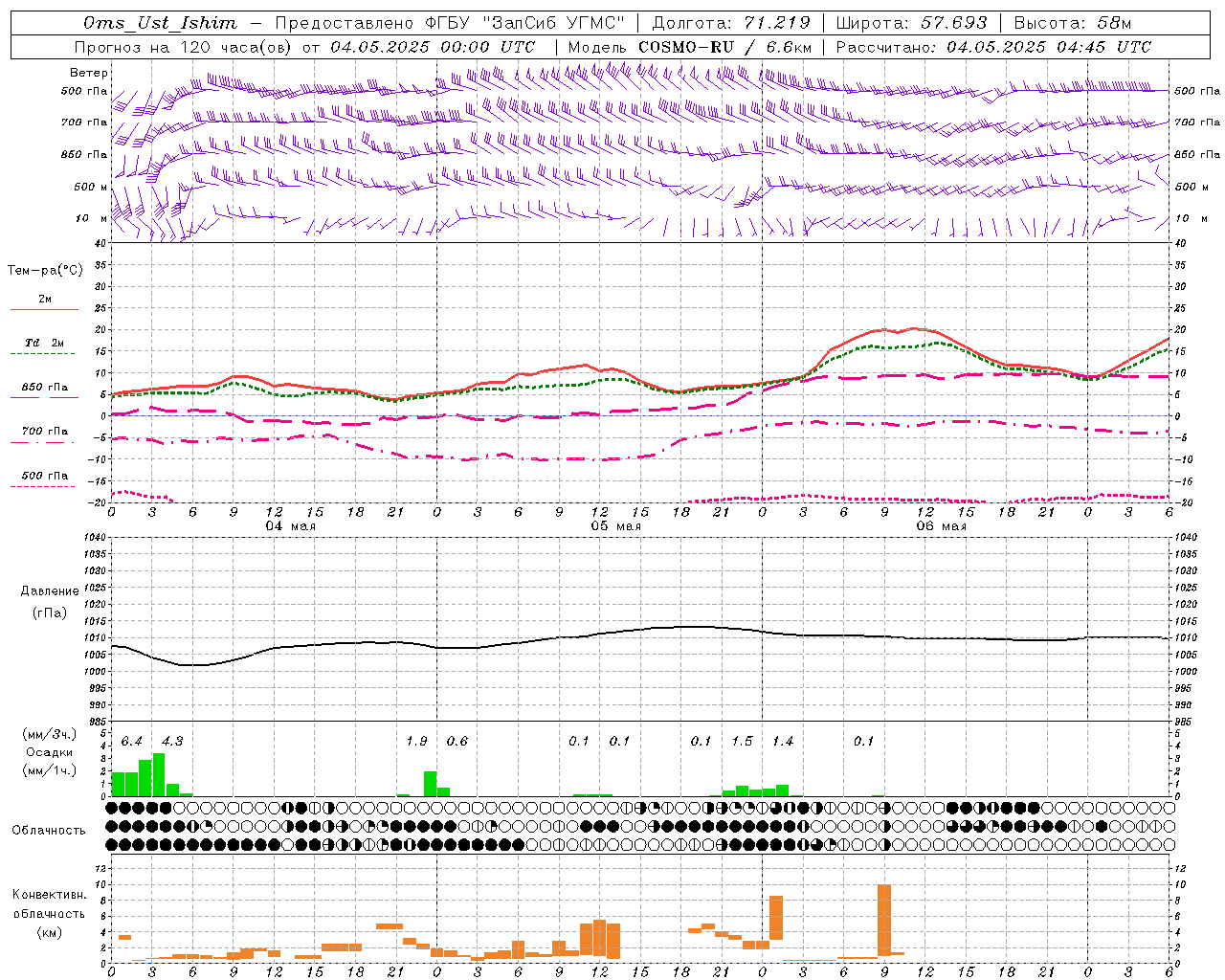
Task: Select the Широта: 57.693 value
Action: [911, 23]
